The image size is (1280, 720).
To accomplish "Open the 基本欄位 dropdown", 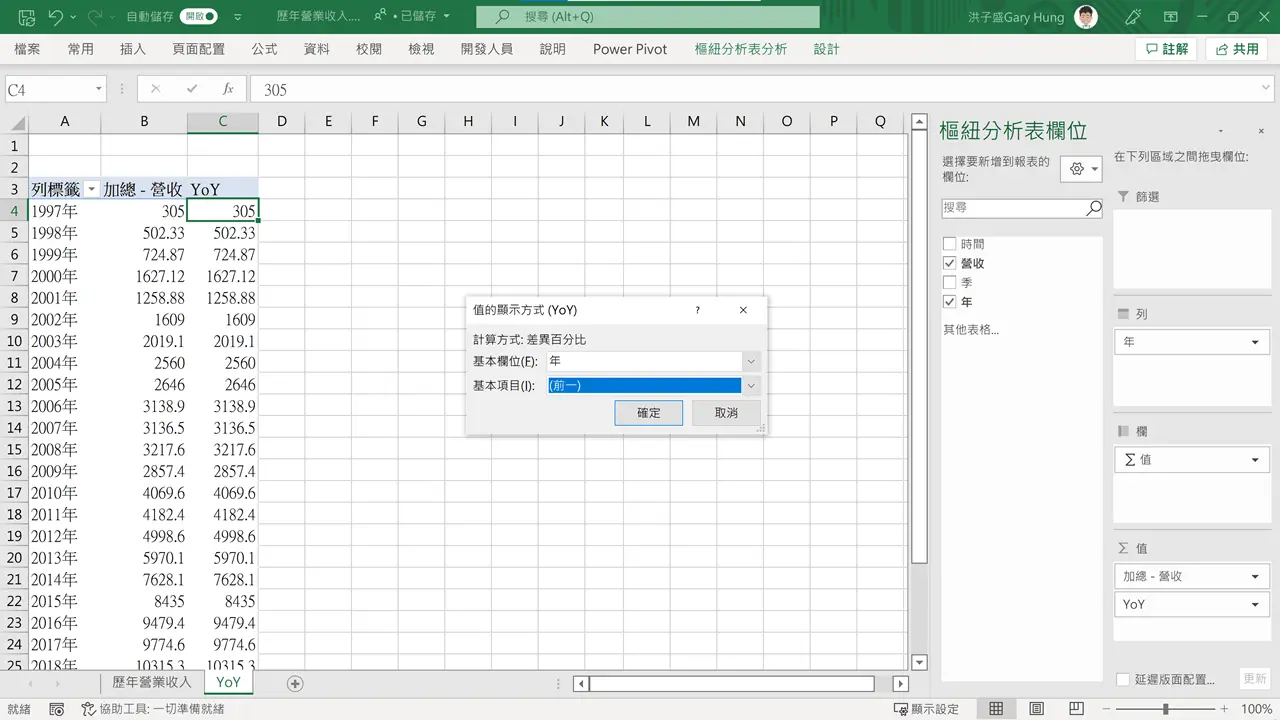I will point(654,361).
